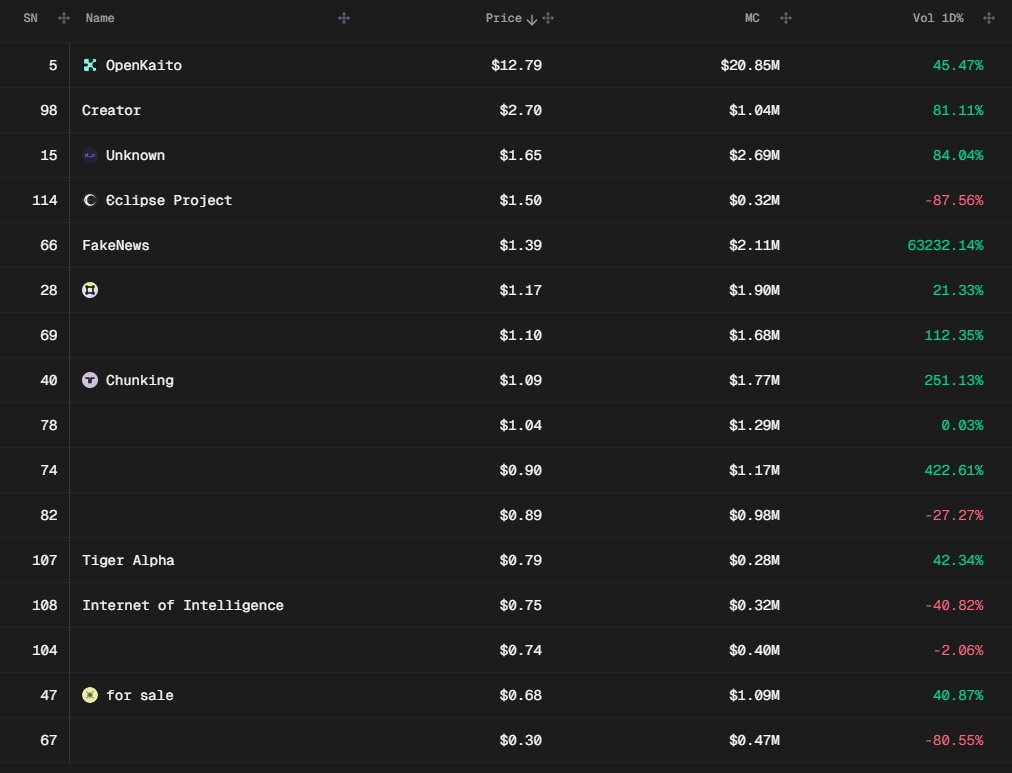Screen dimensions: 1012x773
Task: Open the Chunking subnet name
Action: click(140, 381)
